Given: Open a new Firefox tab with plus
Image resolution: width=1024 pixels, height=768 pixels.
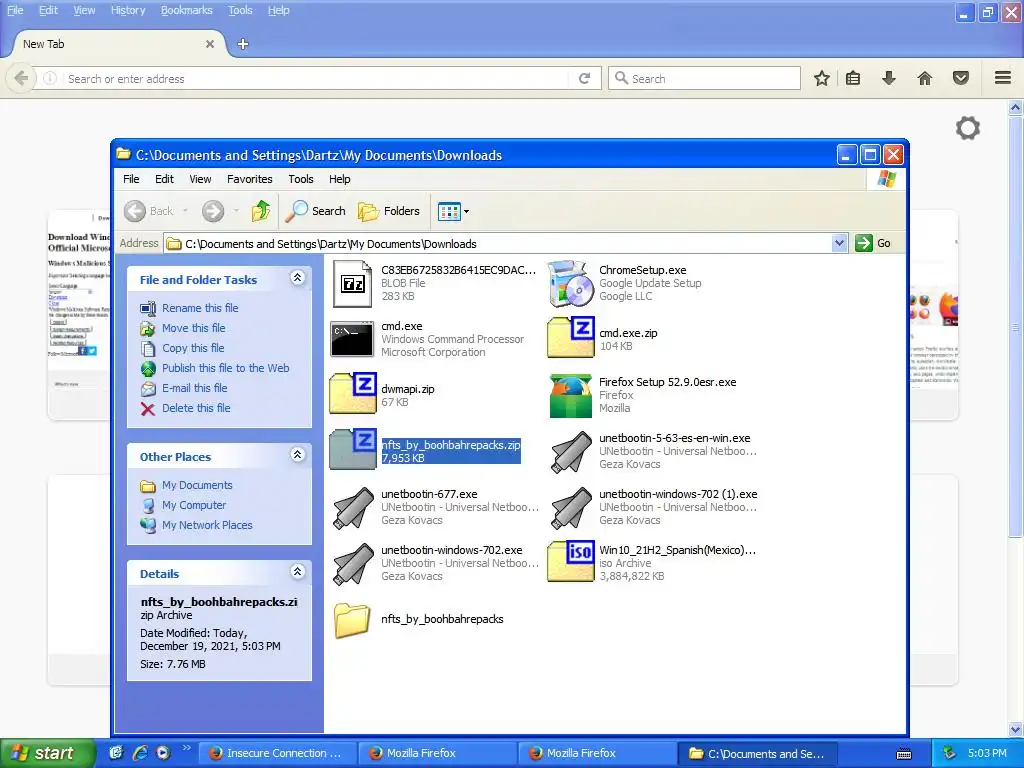Looking at the screenshot, I should [243, 44].
